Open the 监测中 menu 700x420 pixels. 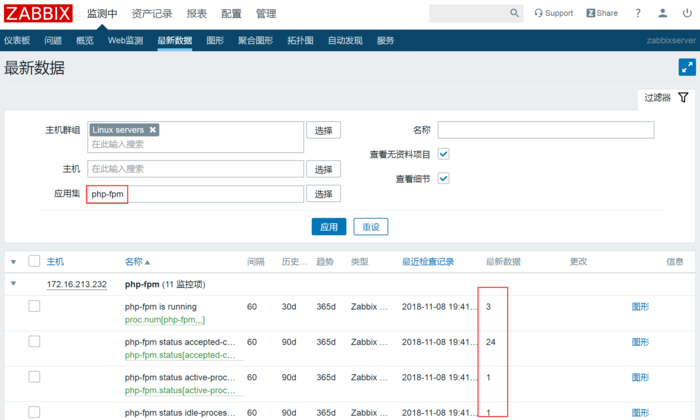point(102,14)
